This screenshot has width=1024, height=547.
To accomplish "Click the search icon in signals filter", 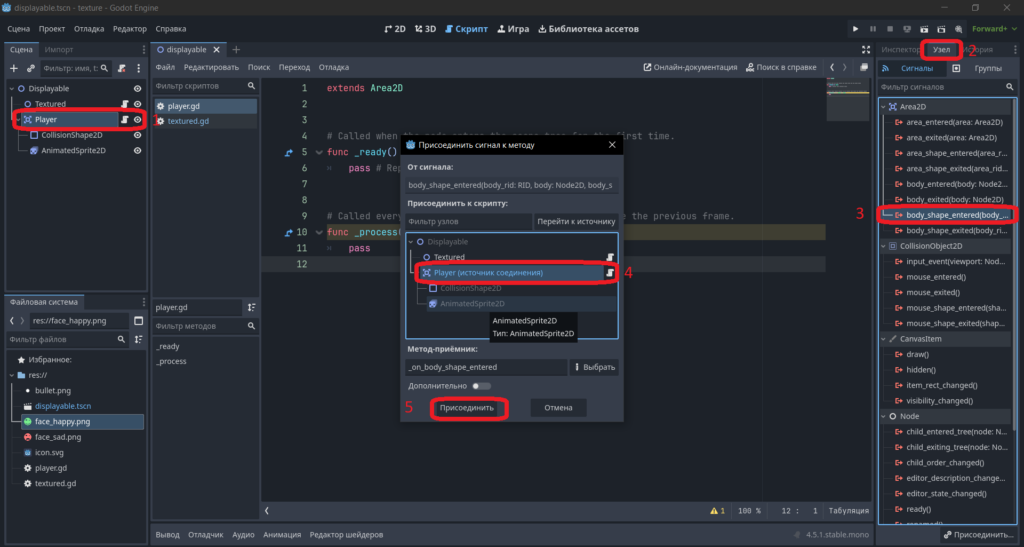I will [1010, 87].
